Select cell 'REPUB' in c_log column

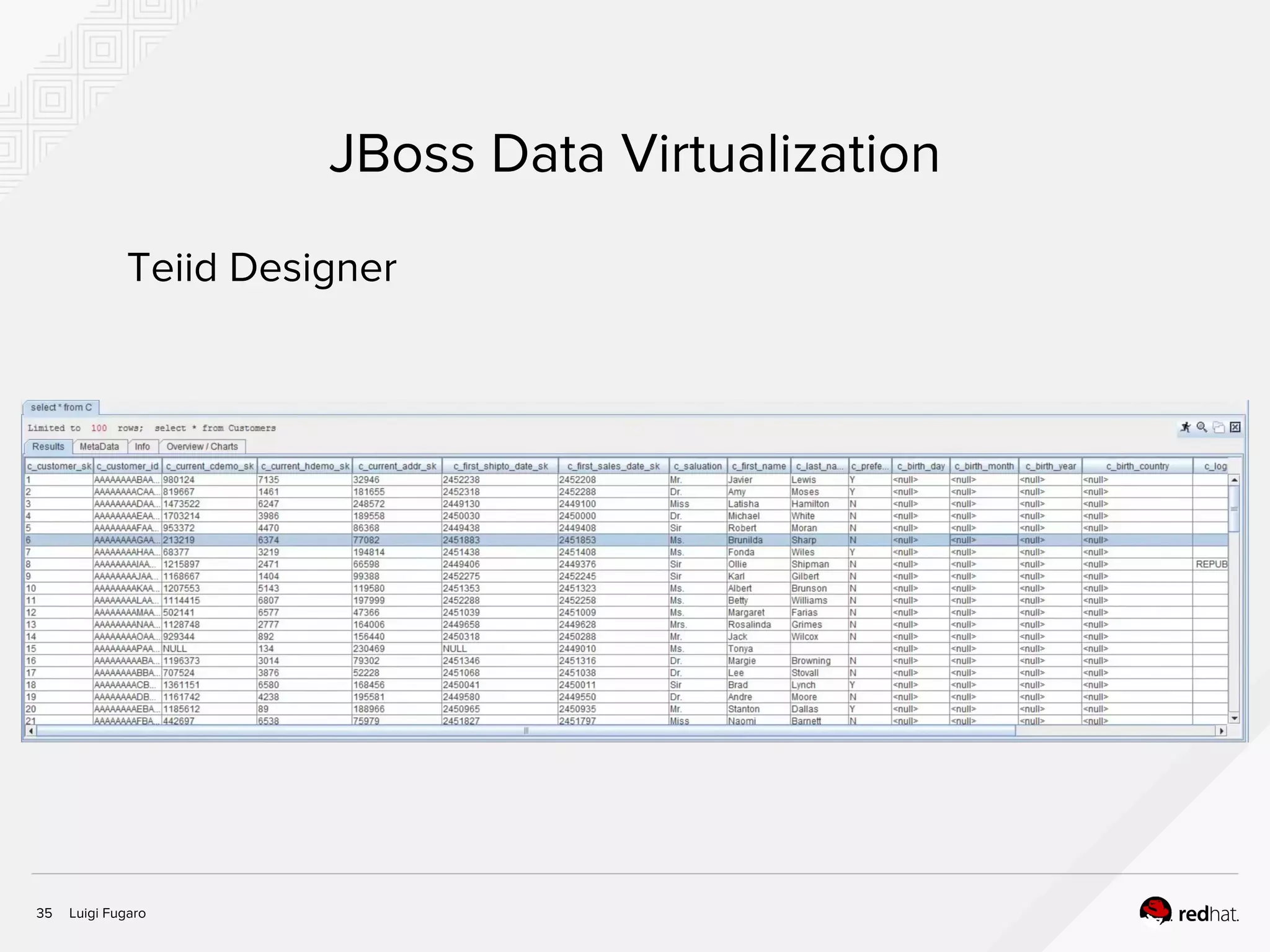1211,564
